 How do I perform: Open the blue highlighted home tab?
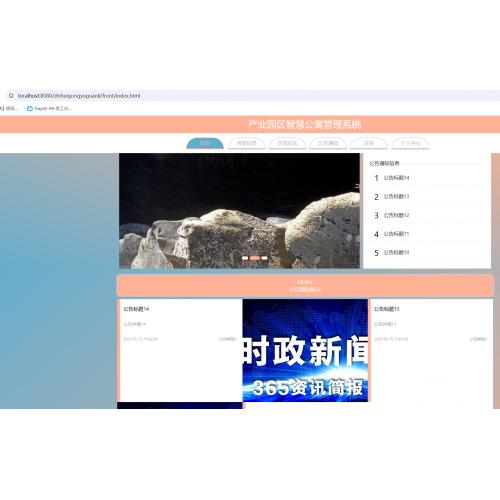click(x=205, y=143)
